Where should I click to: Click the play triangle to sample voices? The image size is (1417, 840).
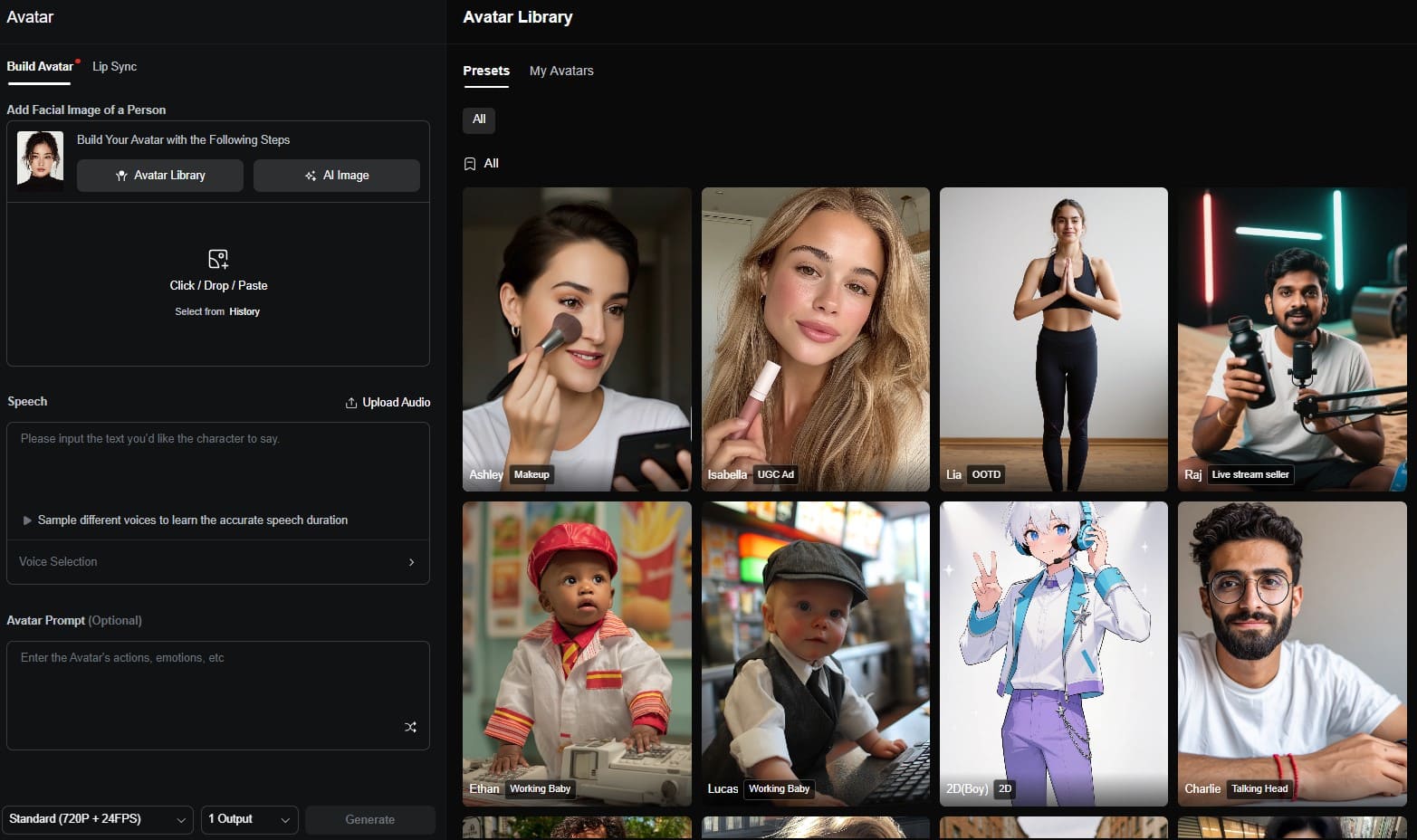pos(27,520)
